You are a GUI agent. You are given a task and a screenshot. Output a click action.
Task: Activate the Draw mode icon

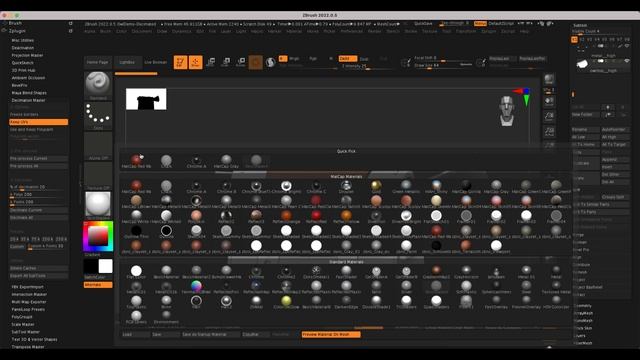[x=196, y=62]
